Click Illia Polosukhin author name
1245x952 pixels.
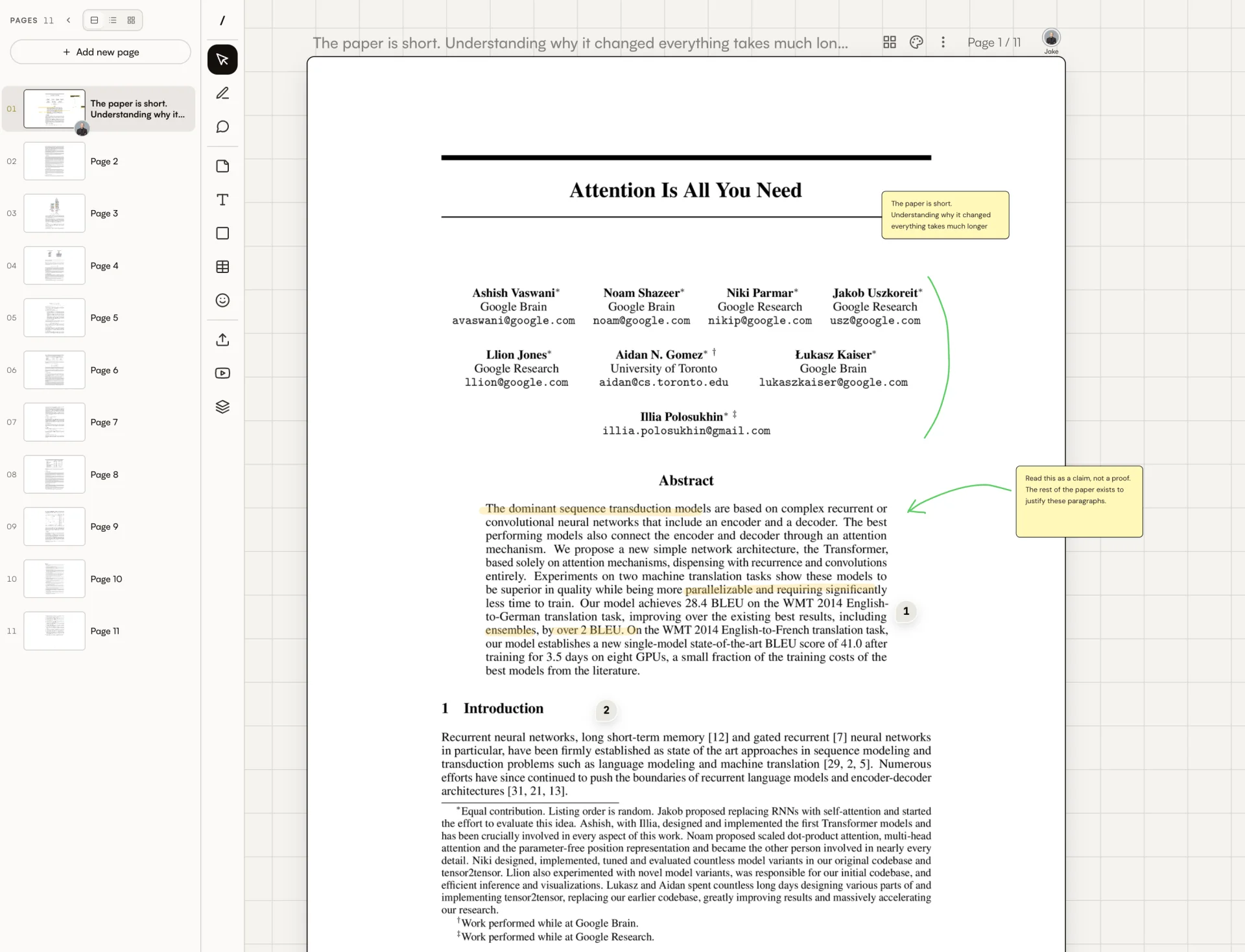pos(682,417)
